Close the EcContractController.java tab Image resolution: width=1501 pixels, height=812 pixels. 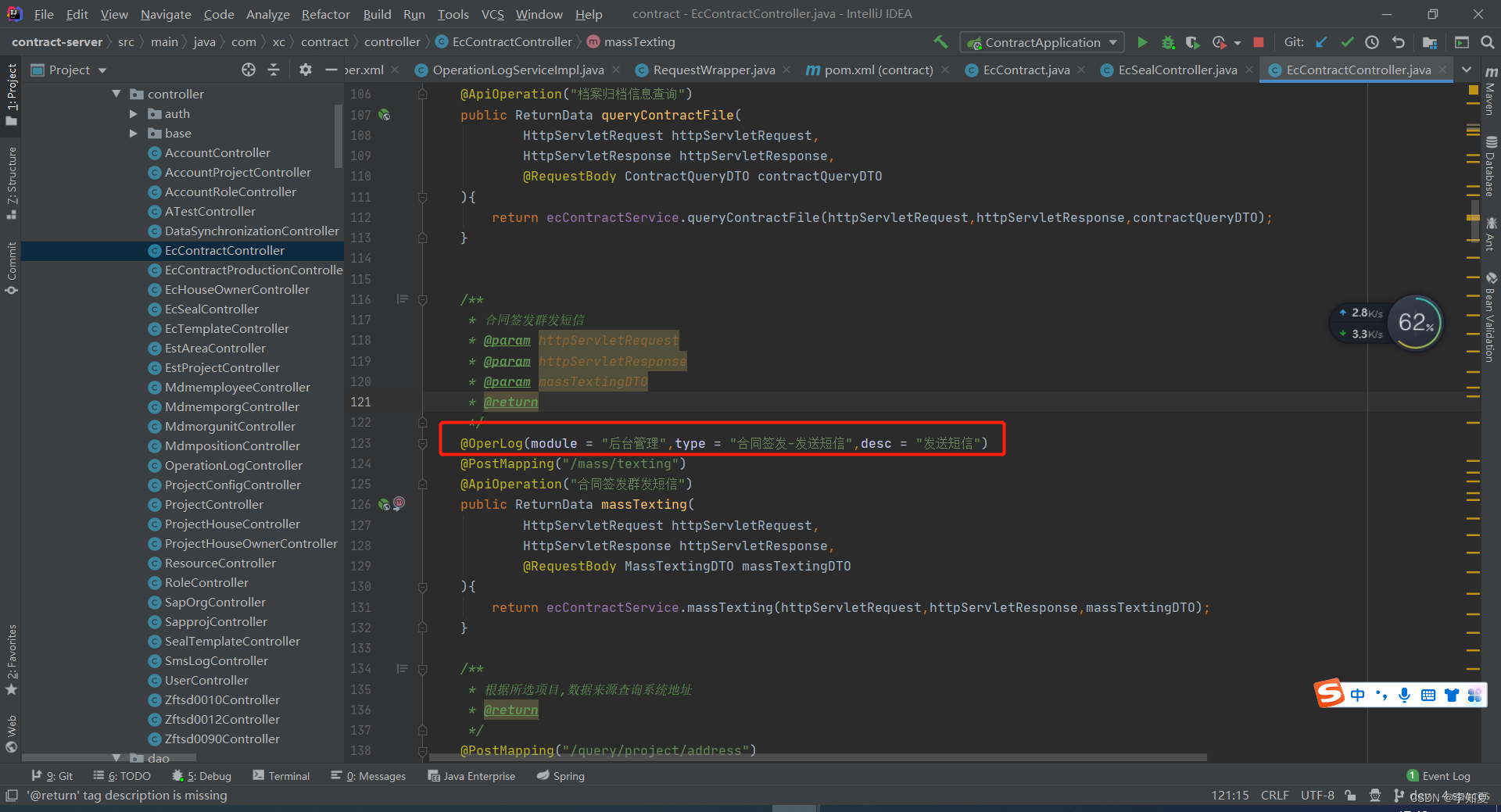1442,70
